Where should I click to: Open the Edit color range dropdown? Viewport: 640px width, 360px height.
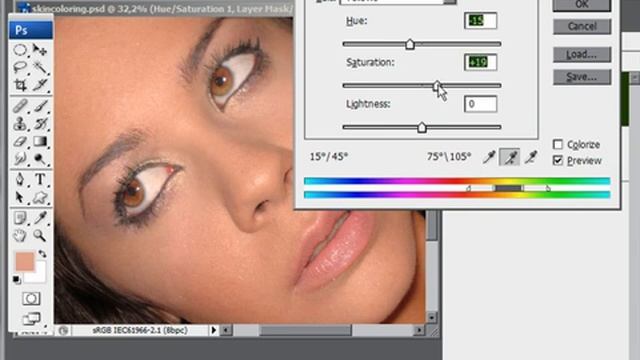[x=450, y=2]
